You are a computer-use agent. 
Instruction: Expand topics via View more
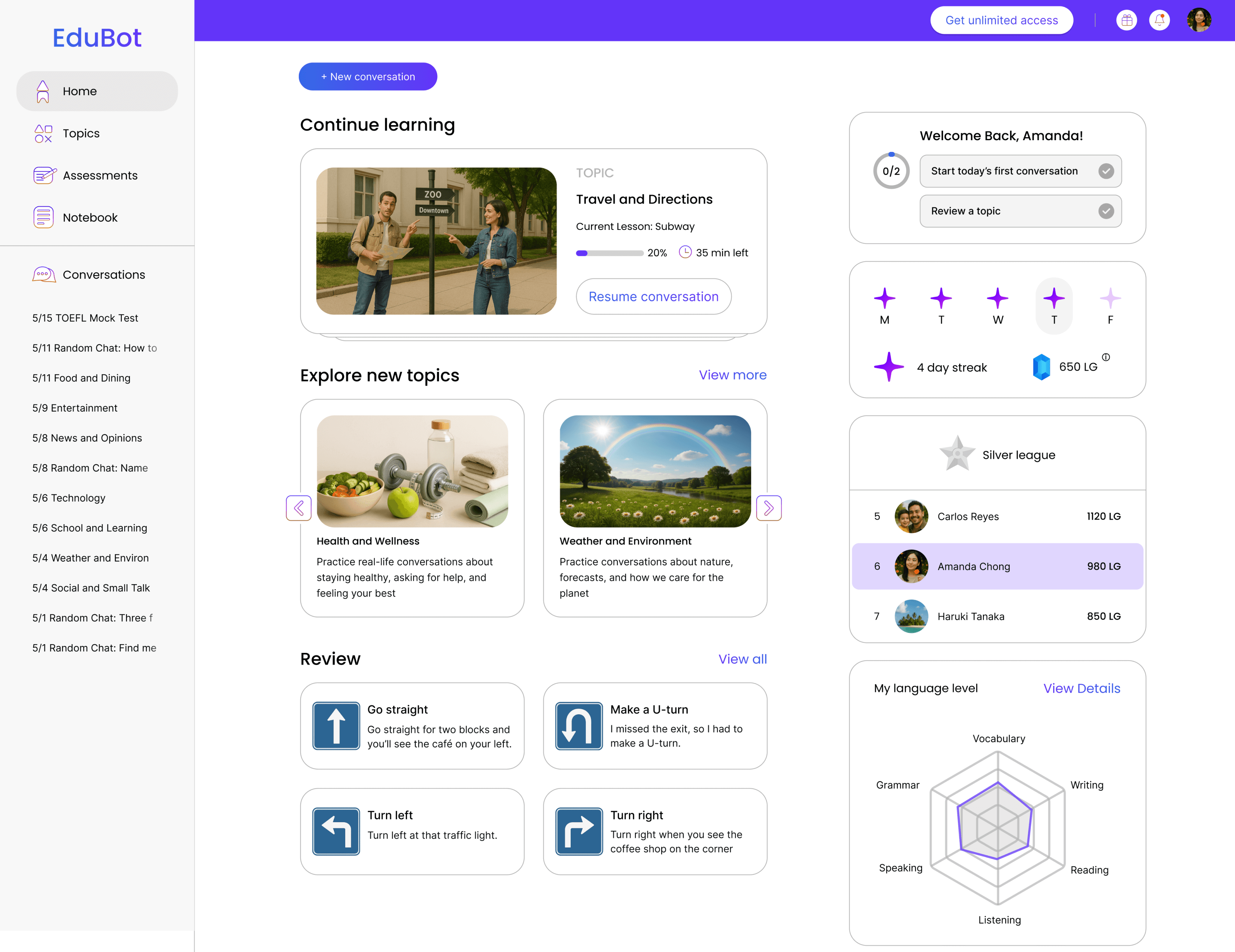(732, 375)
